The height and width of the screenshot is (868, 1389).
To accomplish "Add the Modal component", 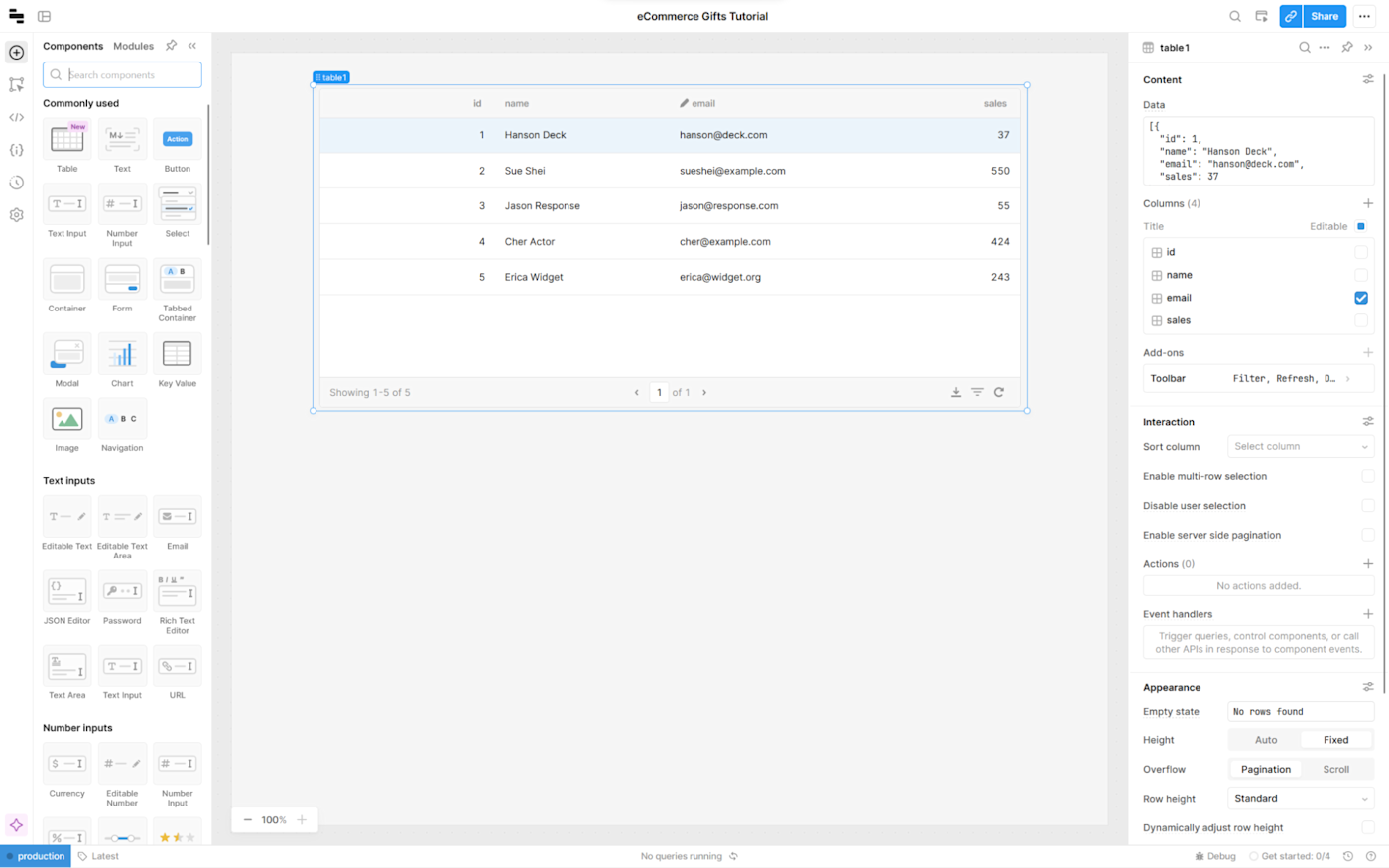I will pos(67,360).
